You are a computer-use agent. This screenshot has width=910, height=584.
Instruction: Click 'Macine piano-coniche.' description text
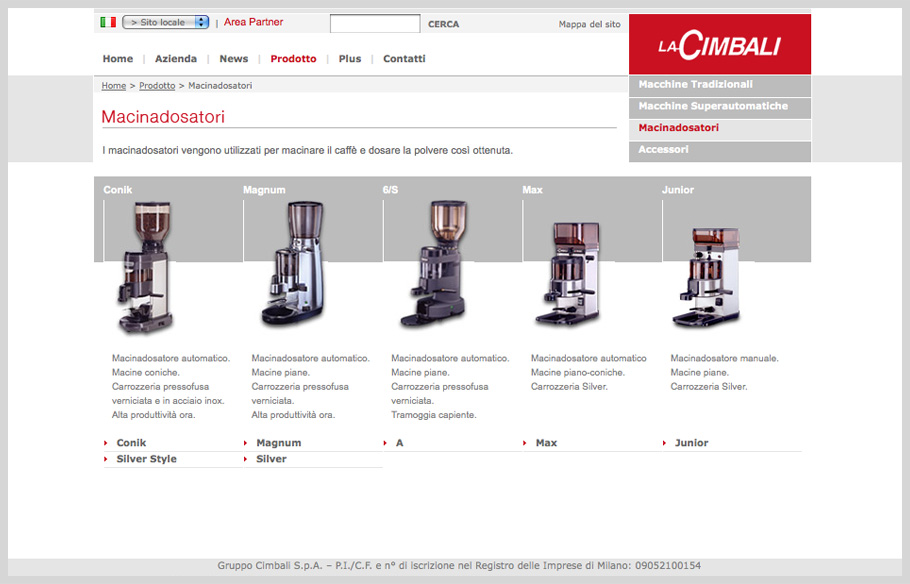[577, 373]
